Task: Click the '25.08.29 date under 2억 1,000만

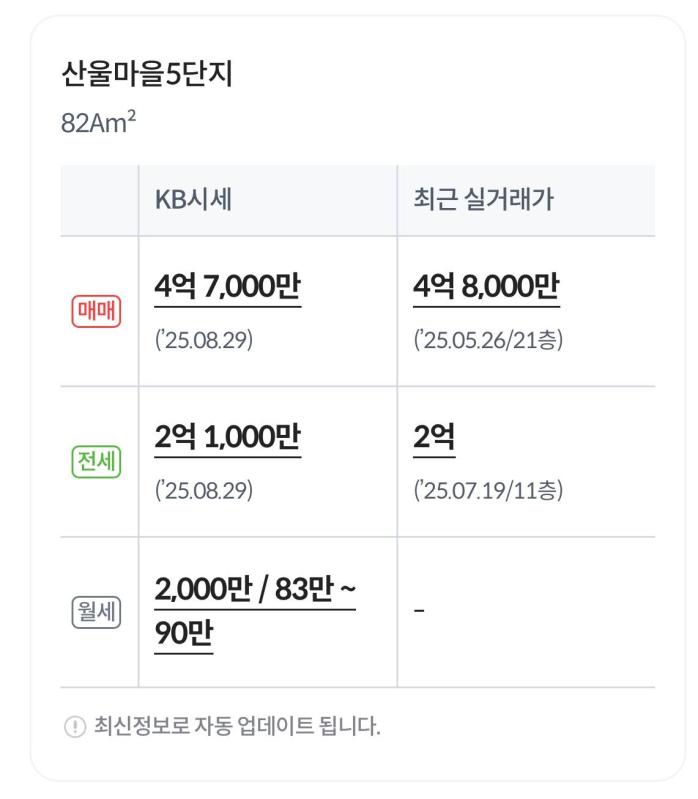Action: pos(204,490)
